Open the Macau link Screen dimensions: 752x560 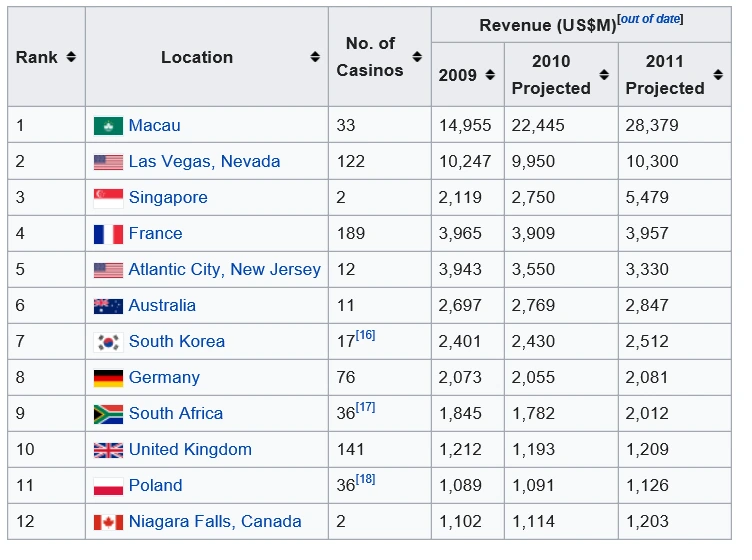[154, 126]
